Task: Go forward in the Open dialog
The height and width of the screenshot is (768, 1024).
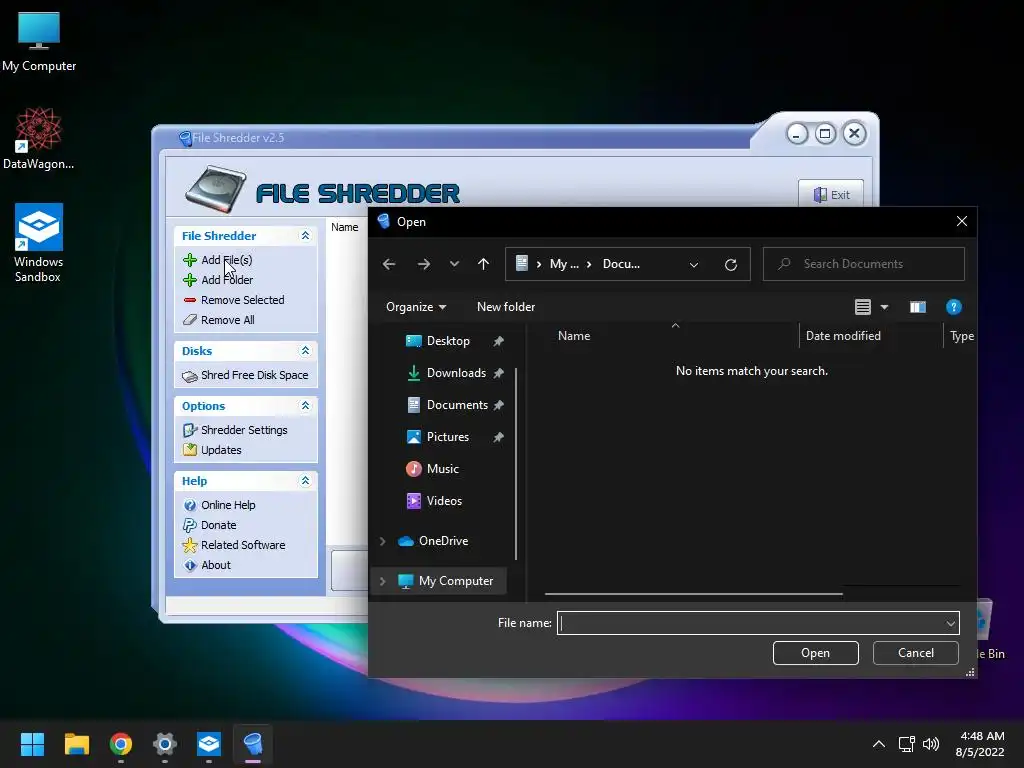Action: click(424, 264)
